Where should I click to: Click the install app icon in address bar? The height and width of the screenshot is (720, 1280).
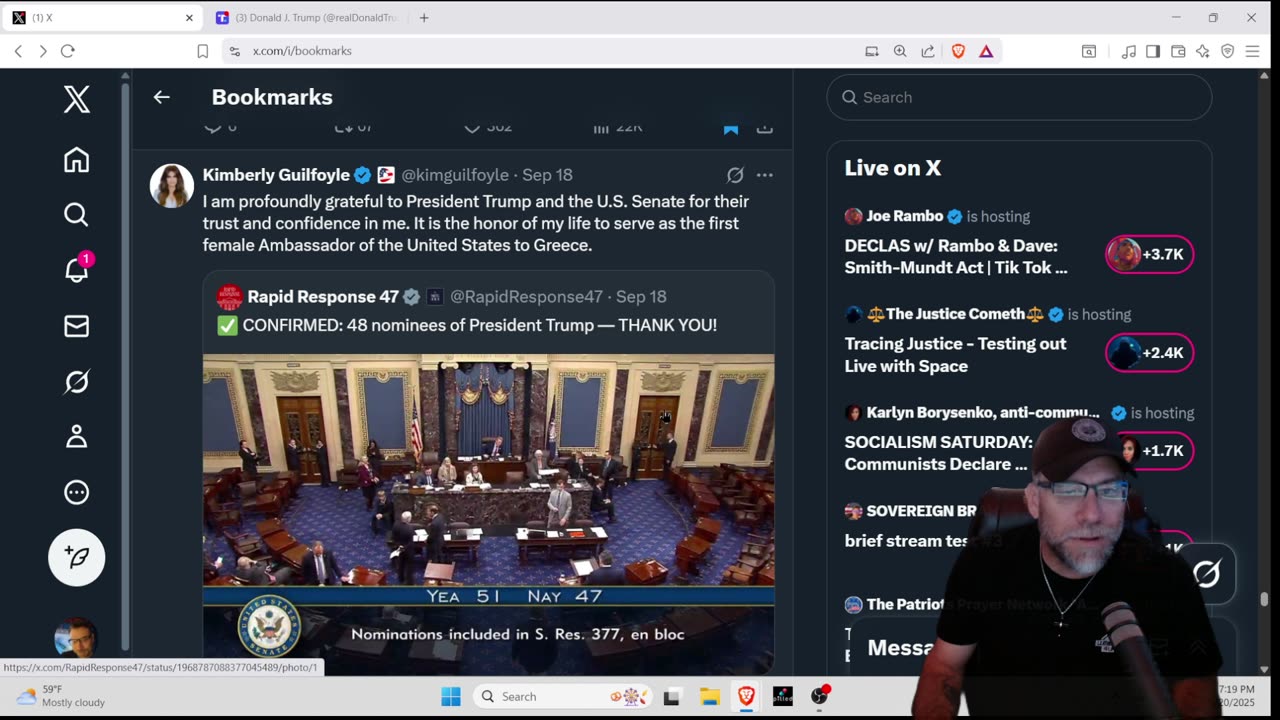click(x=872, y=51)
